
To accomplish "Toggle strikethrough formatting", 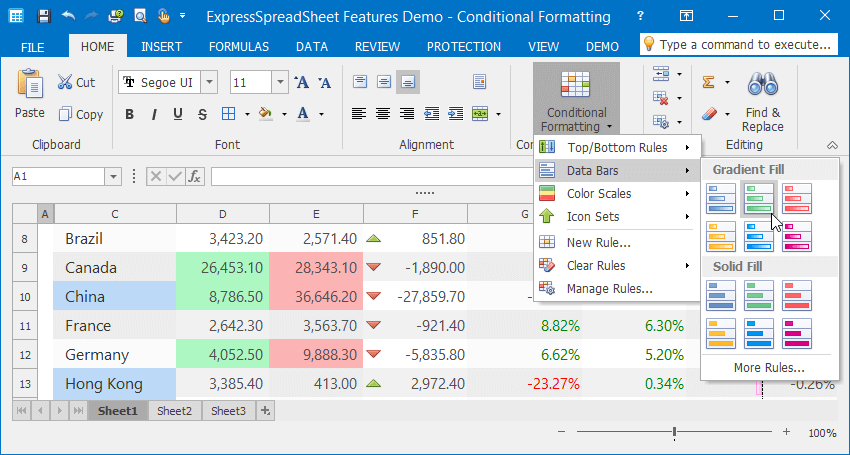I will click(x=203, y=114).
